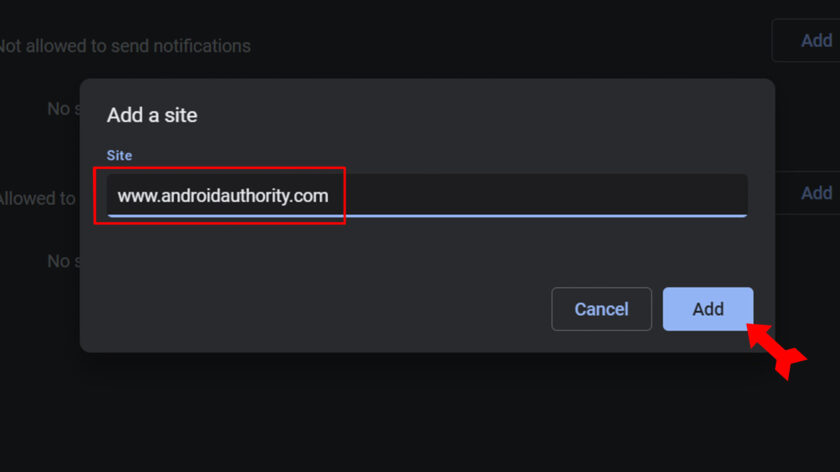Click the Add button in the dialog
The width and height of the screenshot is (840, 472).
707,309
